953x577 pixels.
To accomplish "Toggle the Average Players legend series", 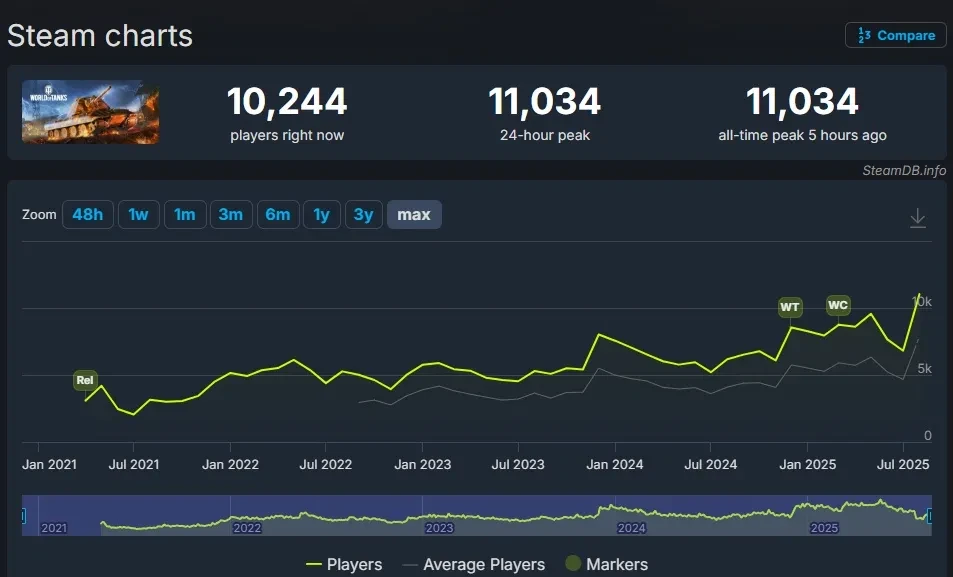I will coord(474,564).
